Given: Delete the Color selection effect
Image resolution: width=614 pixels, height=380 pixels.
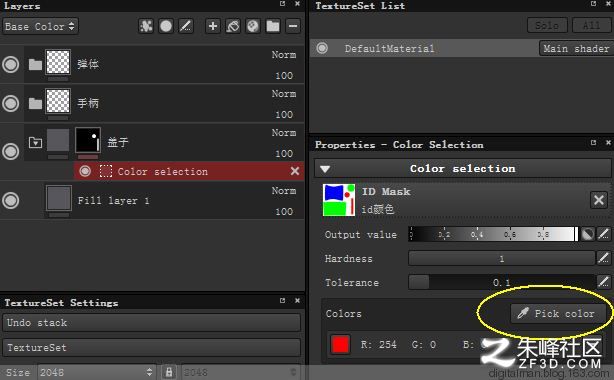Looking at the screenshot, I should pos(295,171).
